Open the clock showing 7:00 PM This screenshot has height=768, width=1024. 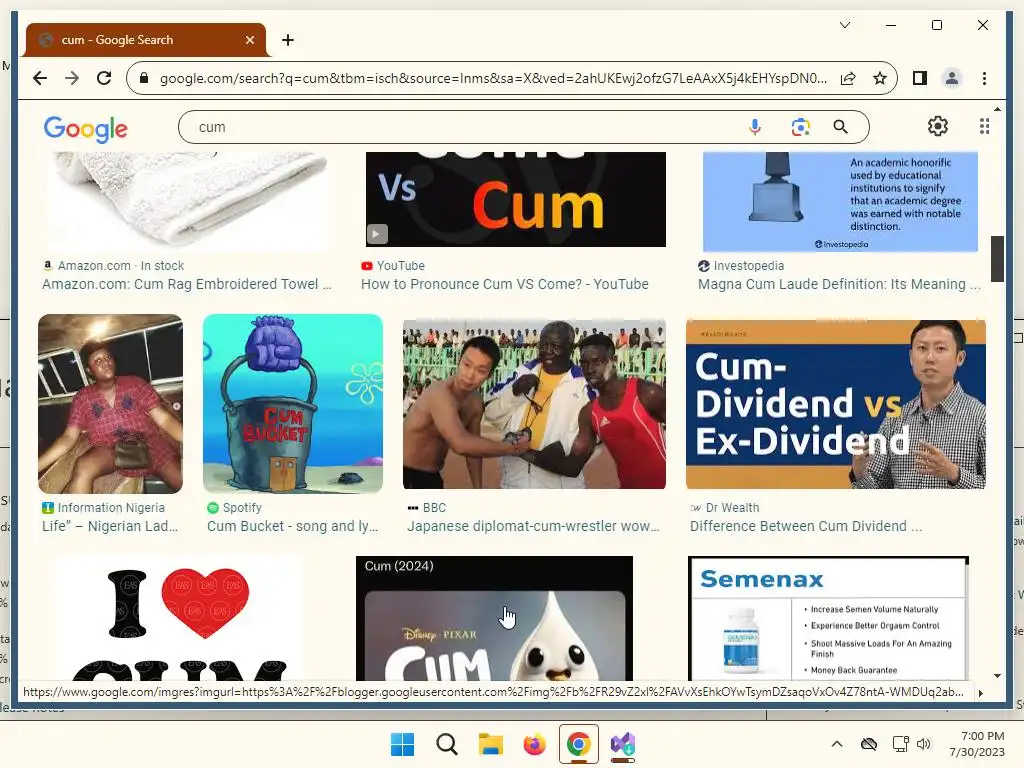click(x=977, y=744)
